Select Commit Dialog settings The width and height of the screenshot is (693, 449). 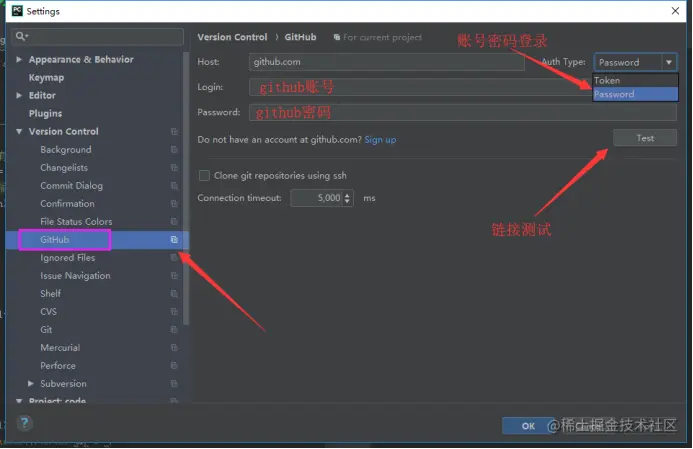coord(72,186)
